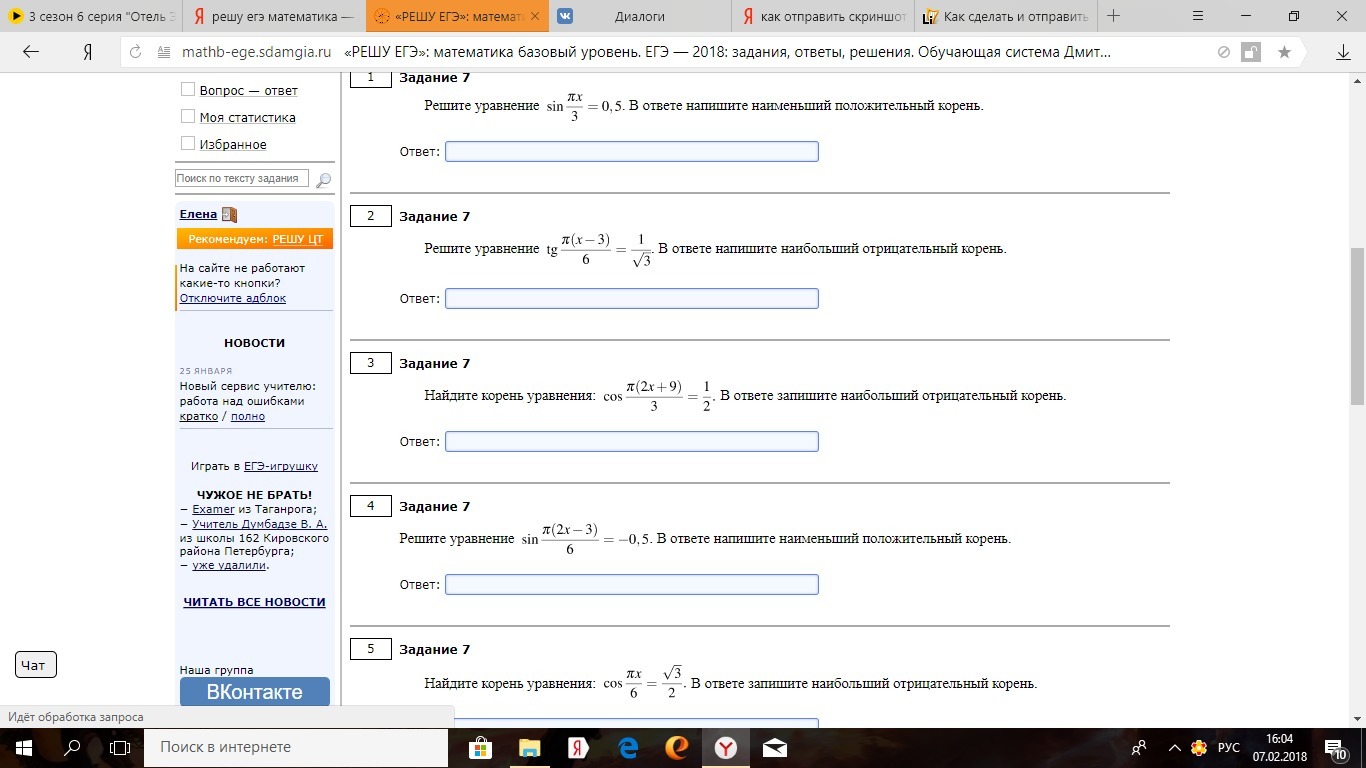Open the browser hamburger menu
This screenshot has width=1366, height=768.
pyautogui.click(x=1199, y=16)
